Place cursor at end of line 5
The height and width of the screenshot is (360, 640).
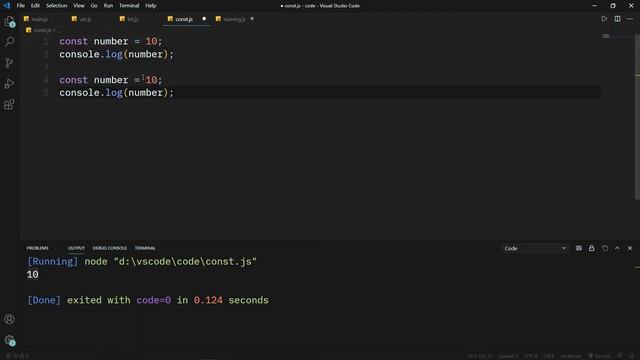pyautogui.click(x=174, y=93)
